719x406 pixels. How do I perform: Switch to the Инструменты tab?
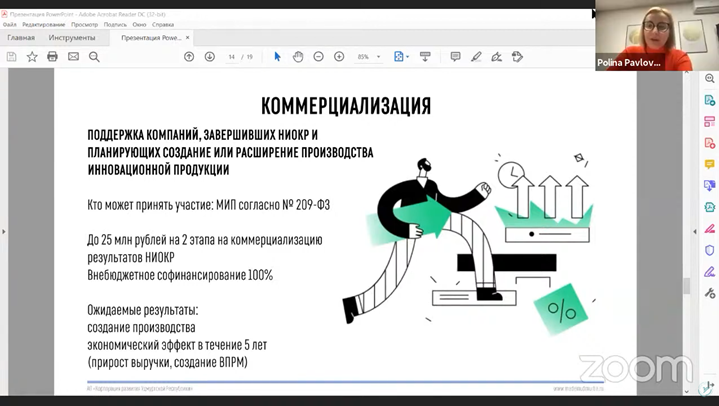73,38
